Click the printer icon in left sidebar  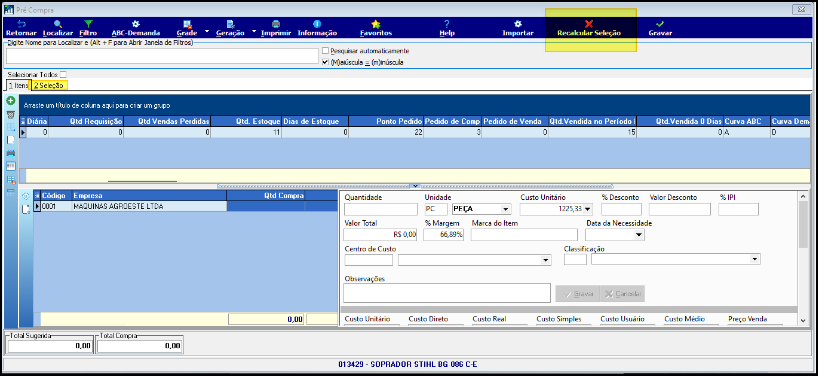click(10, 153)
